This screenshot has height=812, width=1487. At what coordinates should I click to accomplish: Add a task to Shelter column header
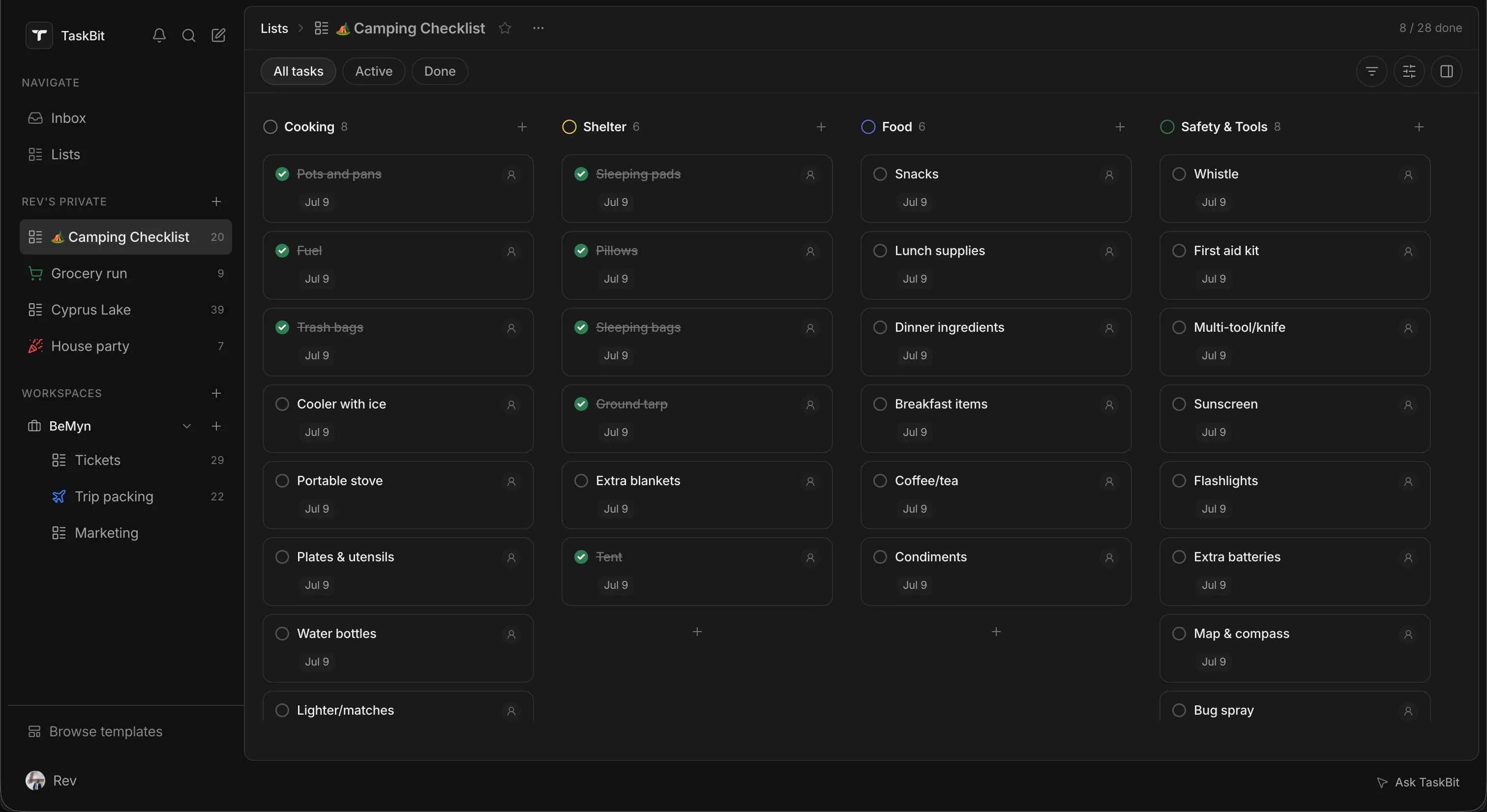821,127
